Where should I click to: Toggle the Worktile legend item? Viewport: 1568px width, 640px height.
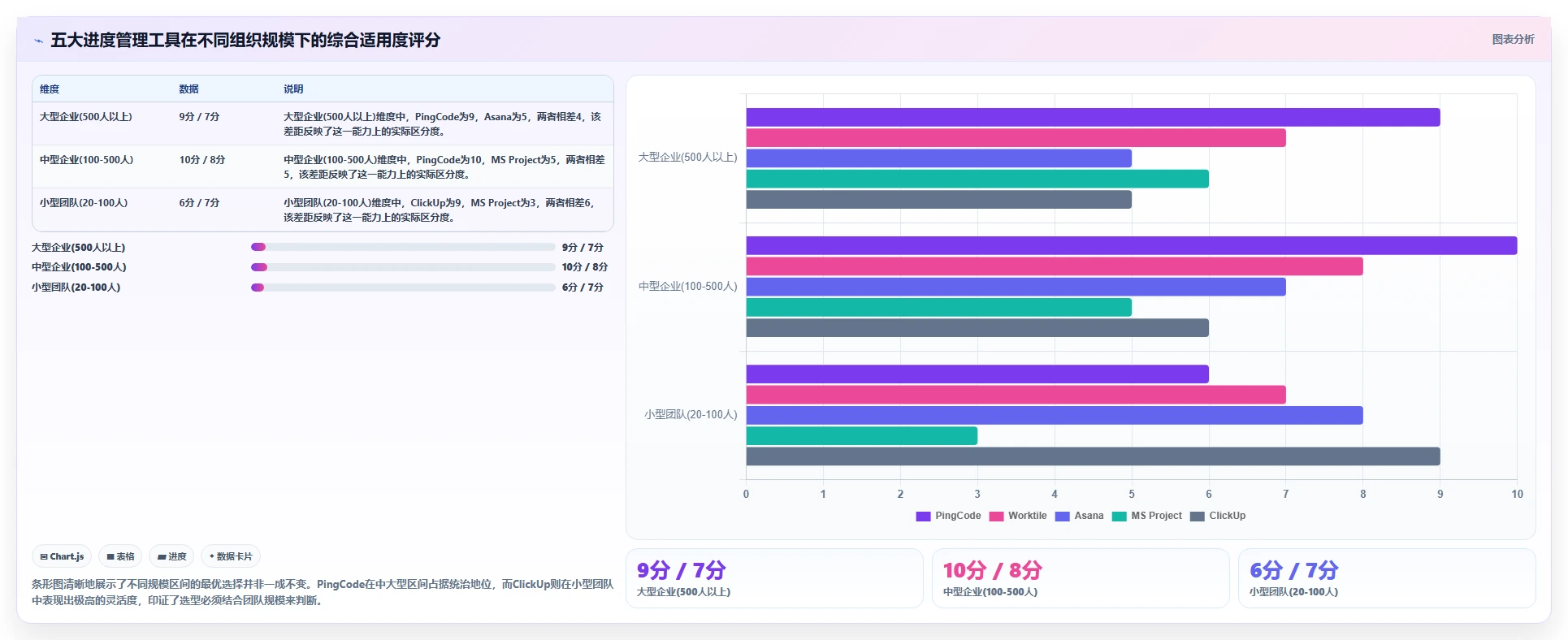click(x=1018, y=516)
